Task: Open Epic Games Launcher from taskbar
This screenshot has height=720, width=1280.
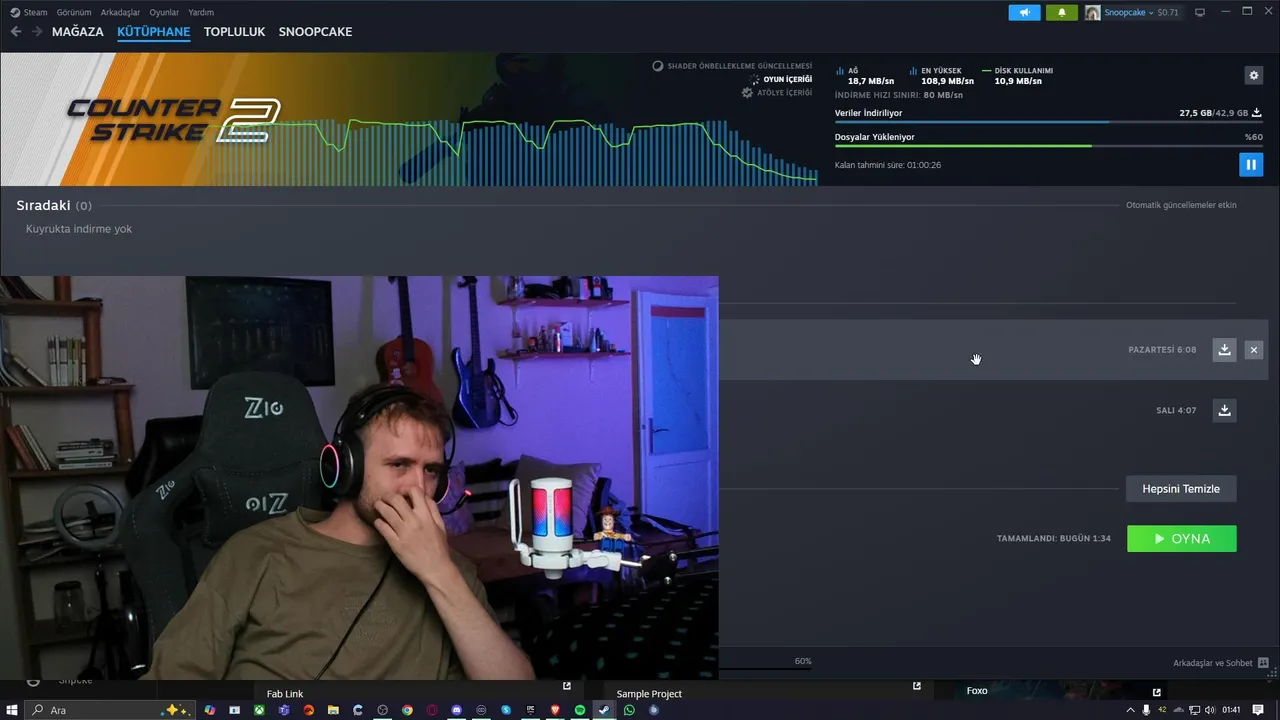Action: [x=530, y=710]
